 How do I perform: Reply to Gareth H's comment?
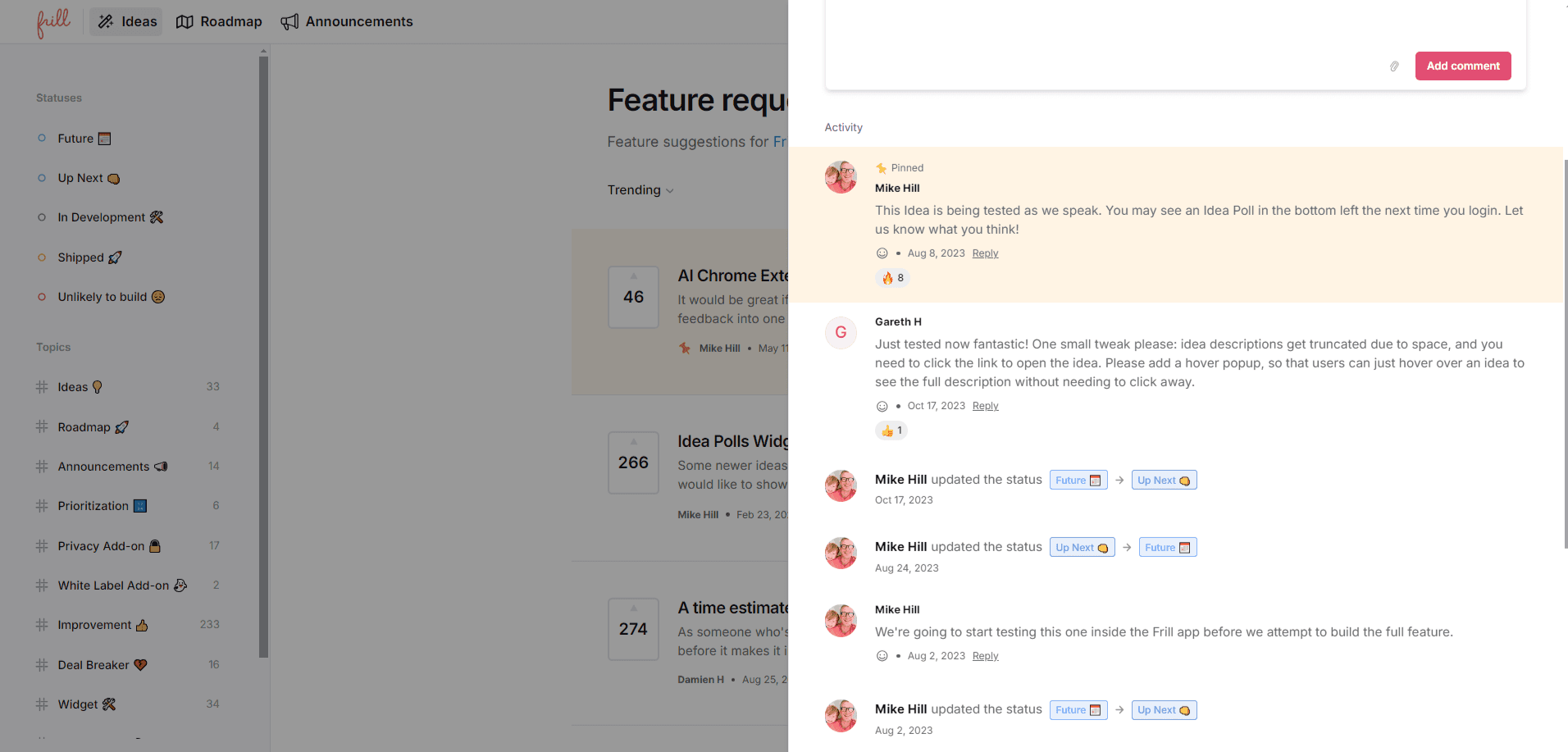pos(985,406)
